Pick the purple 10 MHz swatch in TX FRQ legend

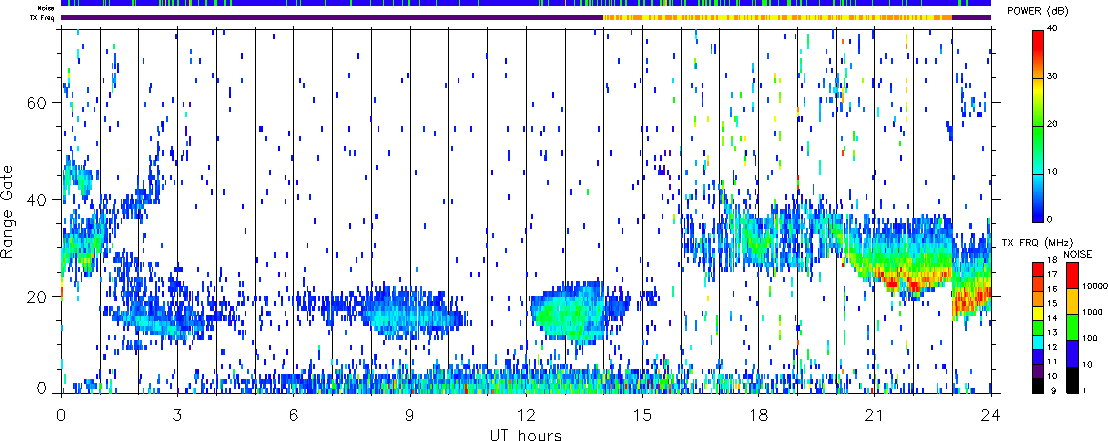(x=1038, y=372)
